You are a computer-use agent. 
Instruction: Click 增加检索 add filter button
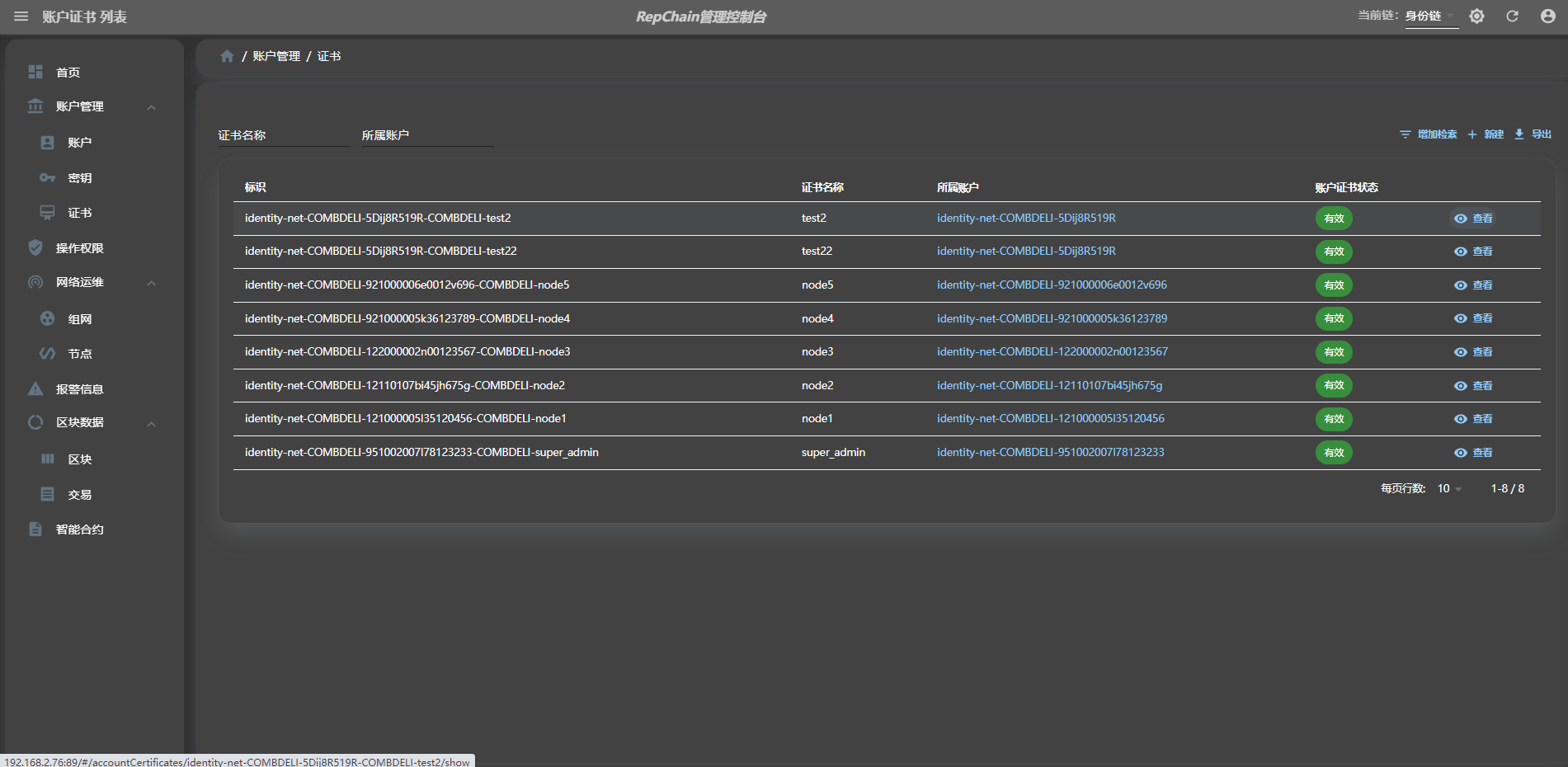[1429, 134]
